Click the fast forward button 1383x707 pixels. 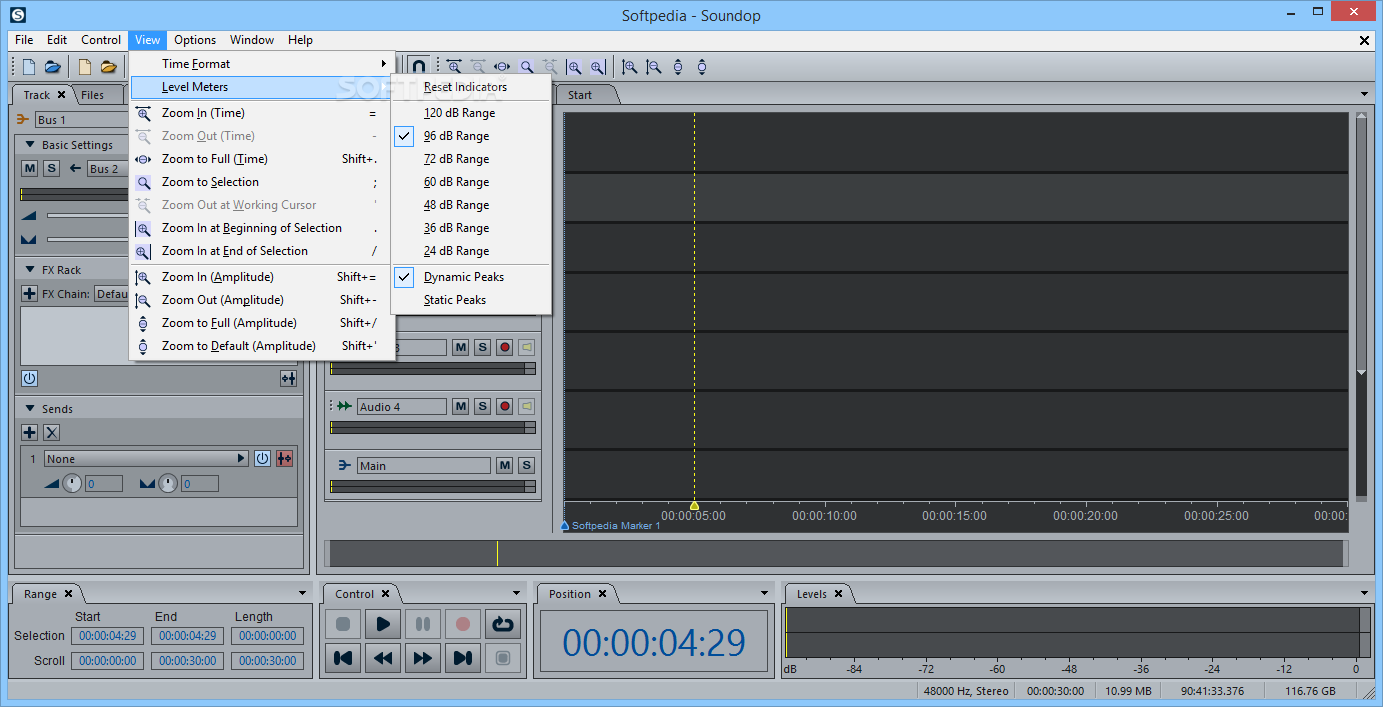click(x=422, y=658)
